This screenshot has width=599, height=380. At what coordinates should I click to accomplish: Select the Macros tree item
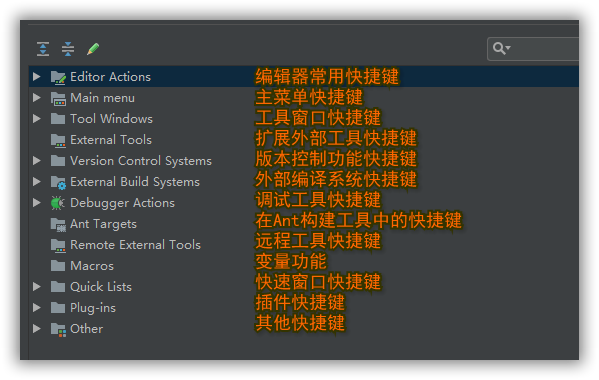(x=92, y=266)
